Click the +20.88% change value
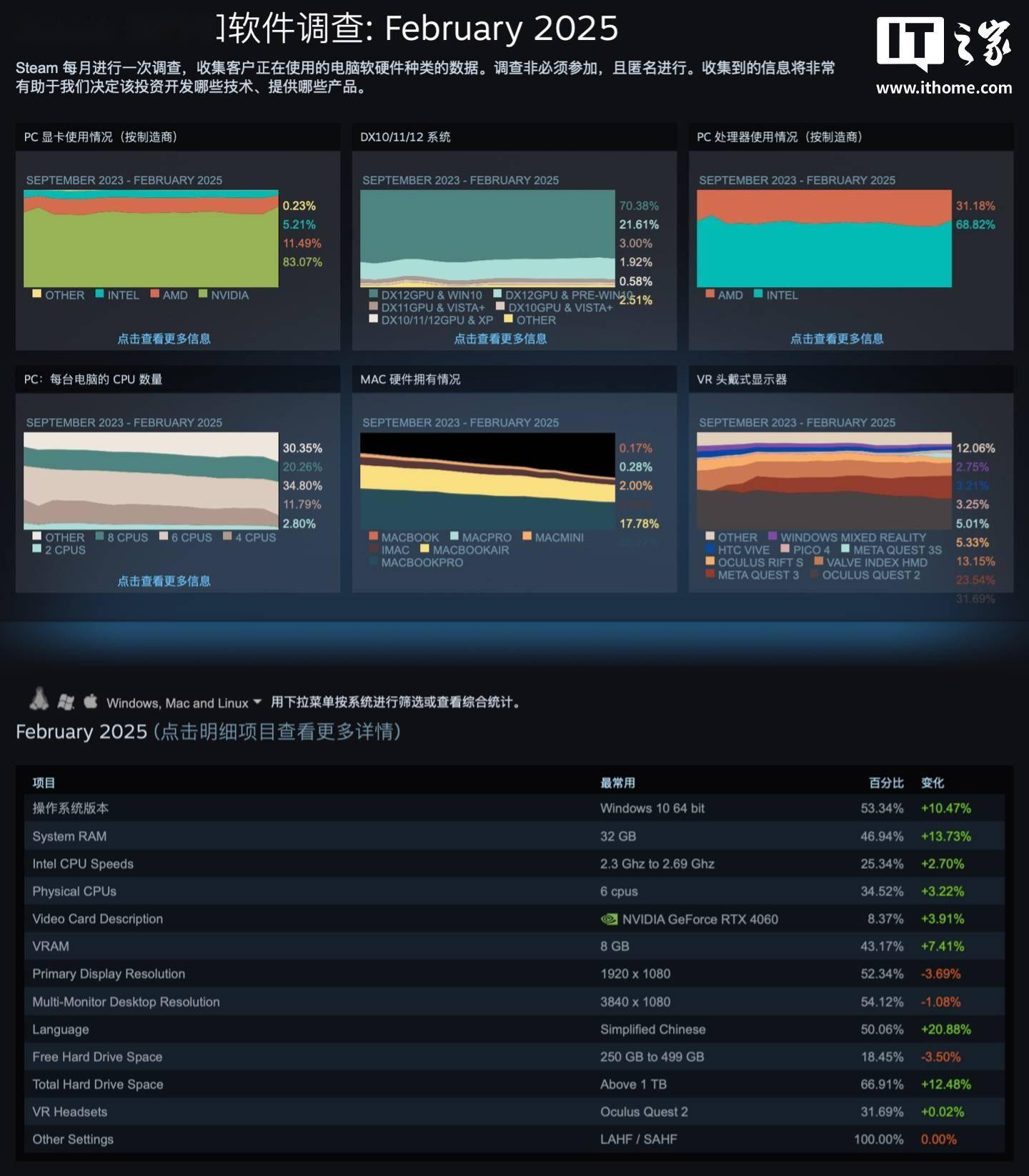This screenshot has height=1176, width=1029. pyautogui.click(x=945, y=1029)
